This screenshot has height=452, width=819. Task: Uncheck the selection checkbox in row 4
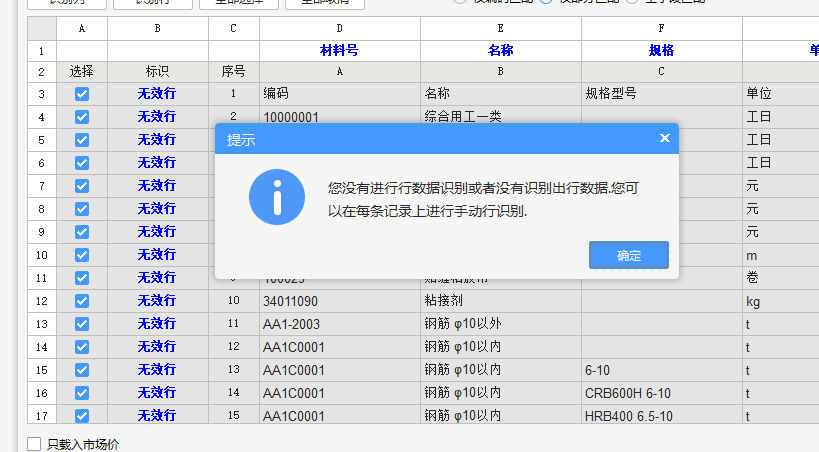pos(82,117)
